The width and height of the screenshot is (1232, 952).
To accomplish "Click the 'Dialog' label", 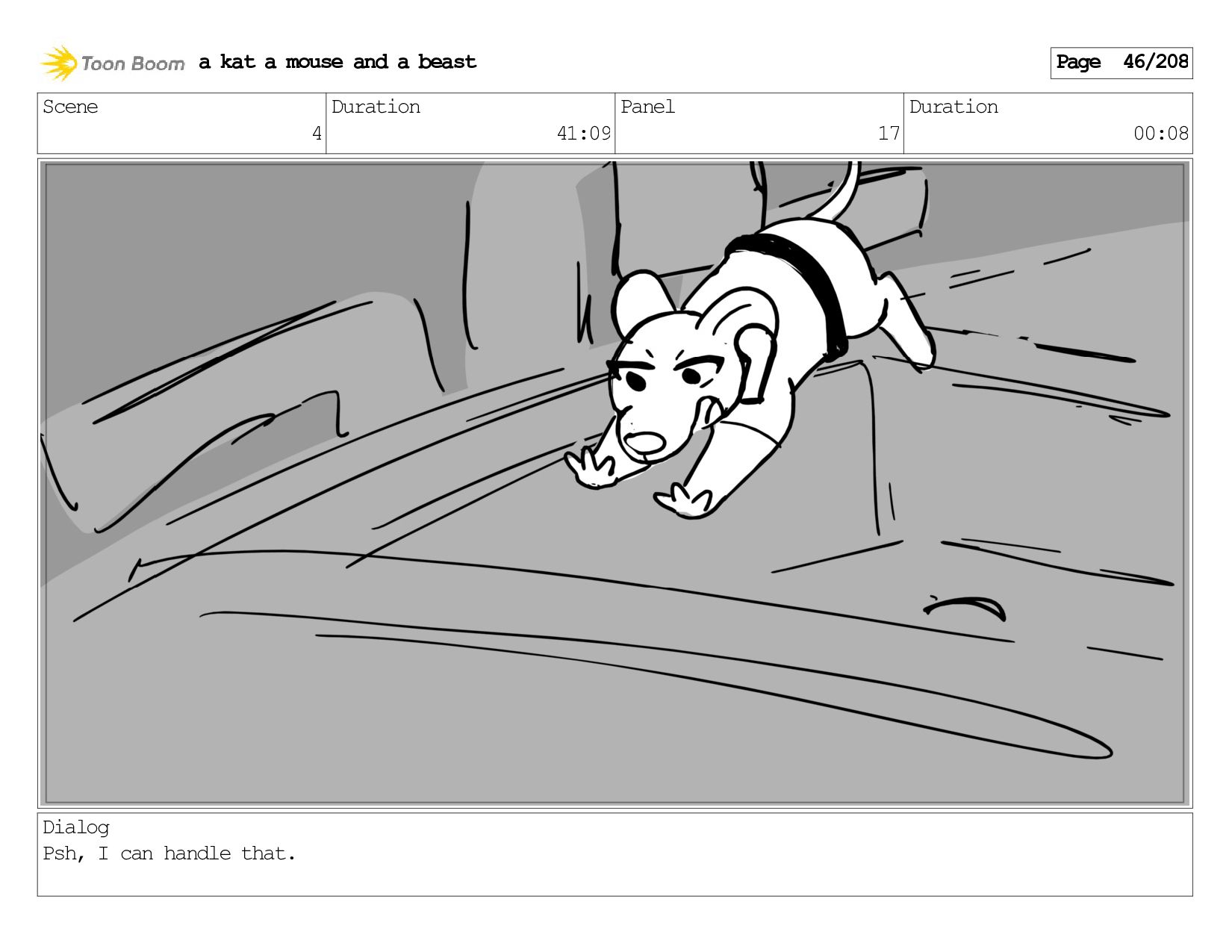I will (x=76, y=827).
